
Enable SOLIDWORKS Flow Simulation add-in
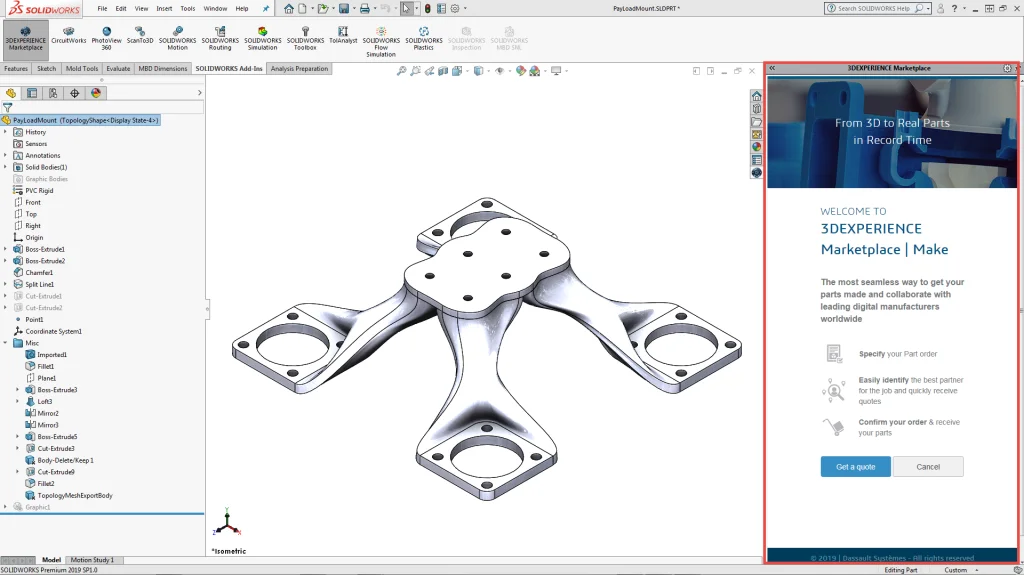(381, 42)
